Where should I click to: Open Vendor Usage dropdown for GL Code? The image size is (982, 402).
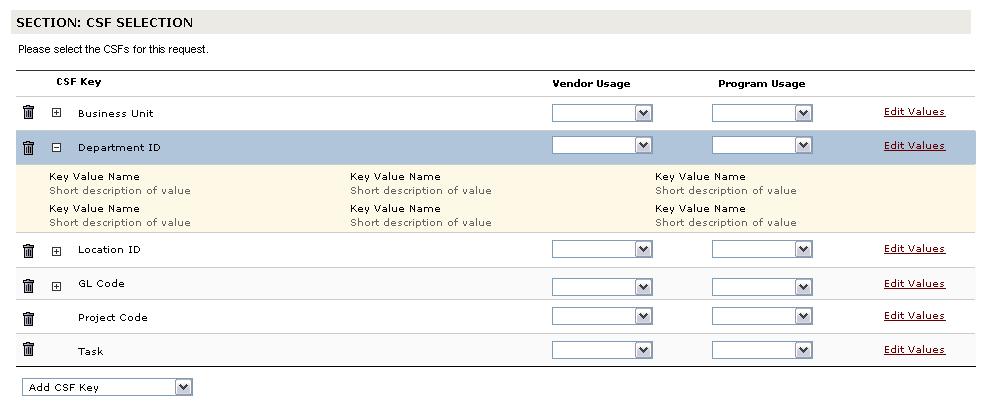coord(602,287)
